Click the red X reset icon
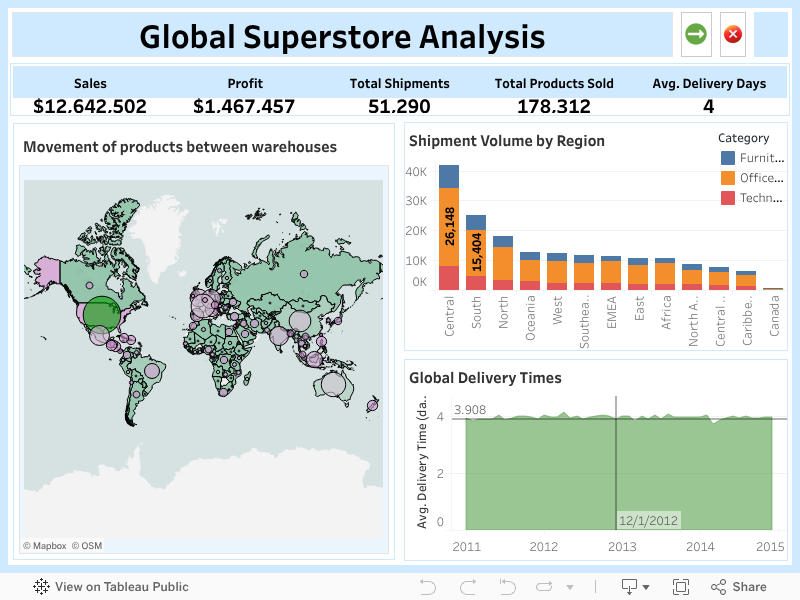 tap(732, 35)
